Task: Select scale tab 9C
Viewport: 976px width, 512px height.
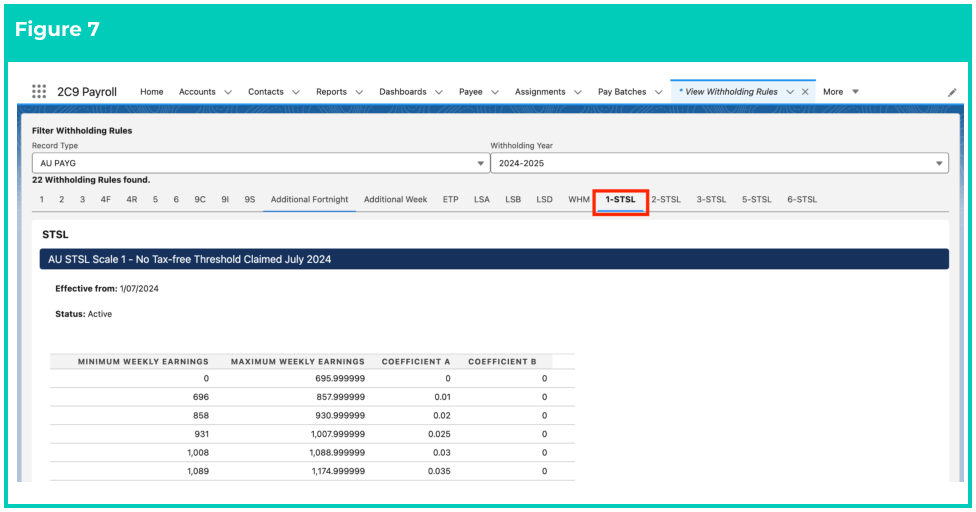Action: click(x=200, y=200)
